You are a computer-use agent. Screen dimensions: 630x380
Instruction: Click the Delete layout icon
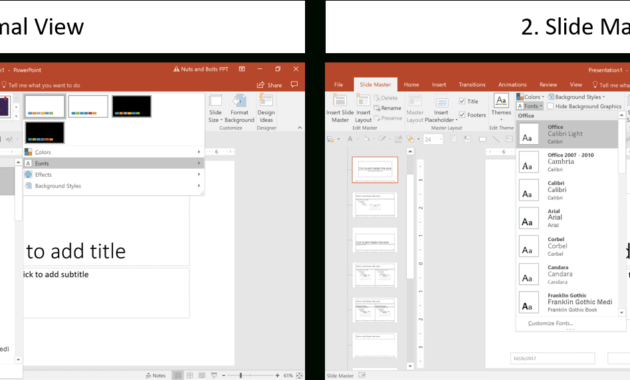pos(377,98)
